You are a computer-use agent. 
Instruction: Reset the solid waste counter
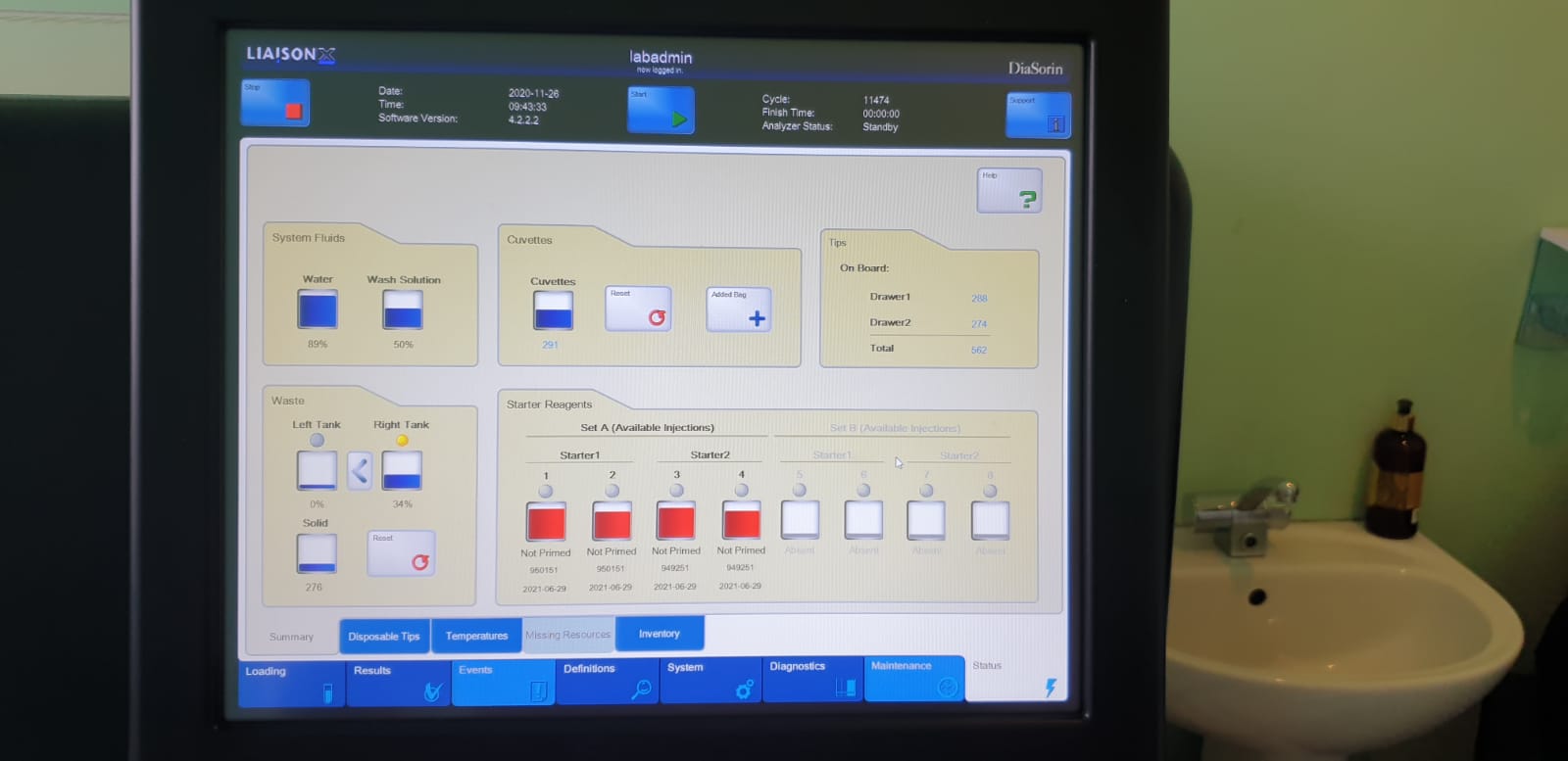(401, 553)
